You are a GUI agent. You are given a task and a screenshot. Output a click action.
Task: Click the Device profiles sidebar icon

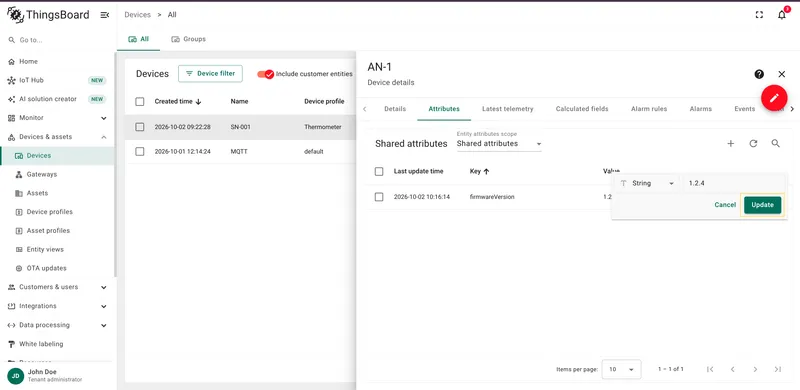[x=19, y=212]
